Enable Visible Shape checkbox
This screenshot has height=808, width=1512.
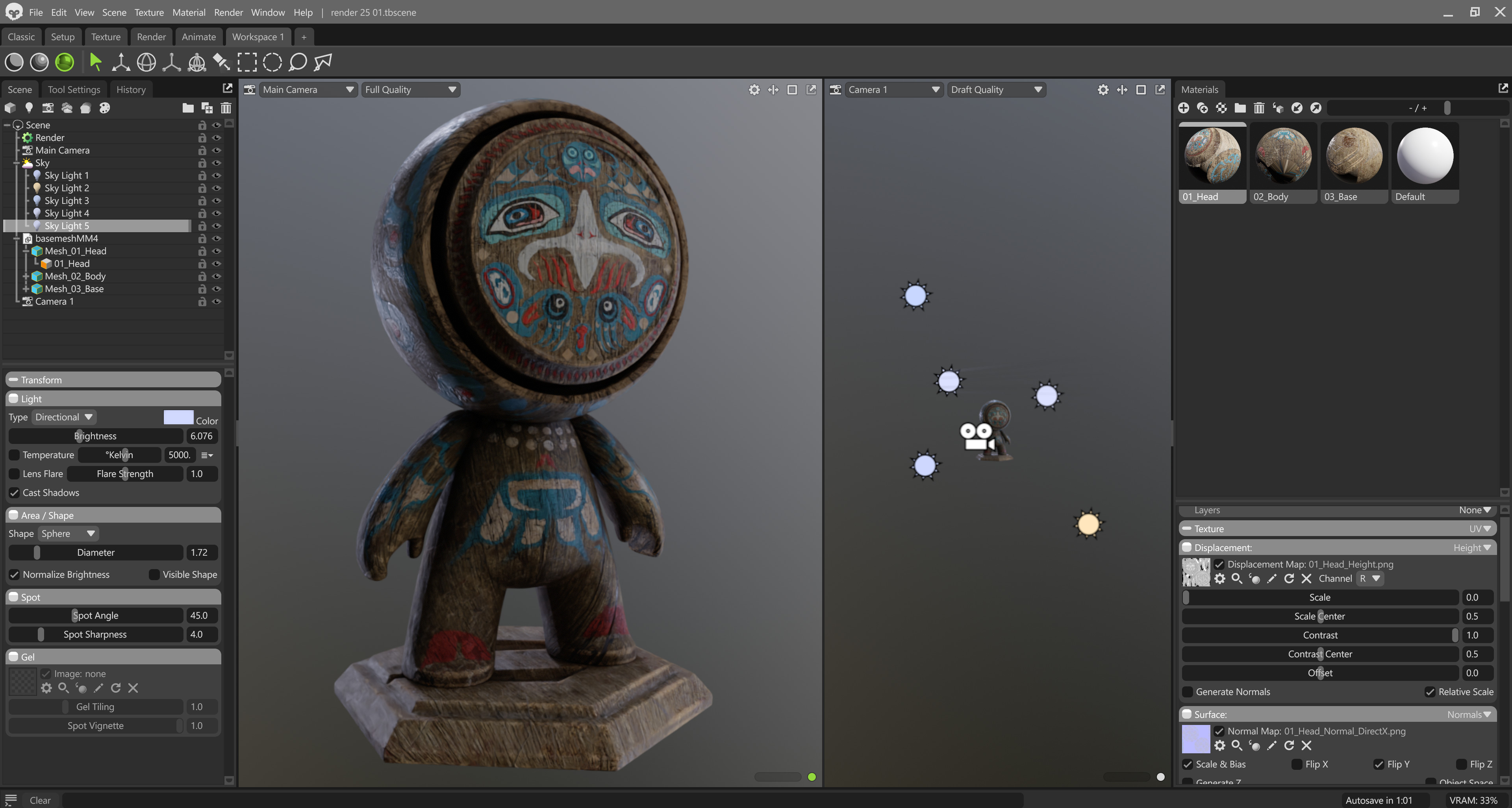point(154,575)
